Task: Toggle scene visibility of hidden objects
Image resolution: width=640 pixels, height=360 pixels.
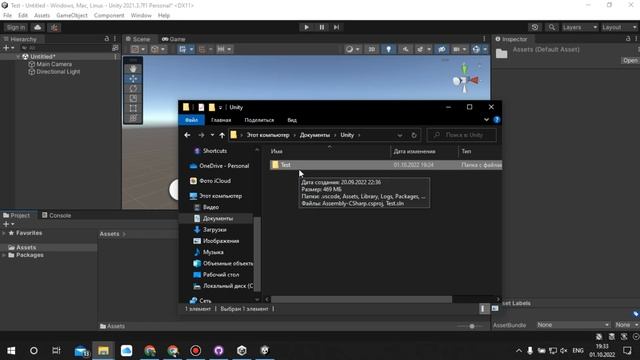Action: tap(442, 49)
